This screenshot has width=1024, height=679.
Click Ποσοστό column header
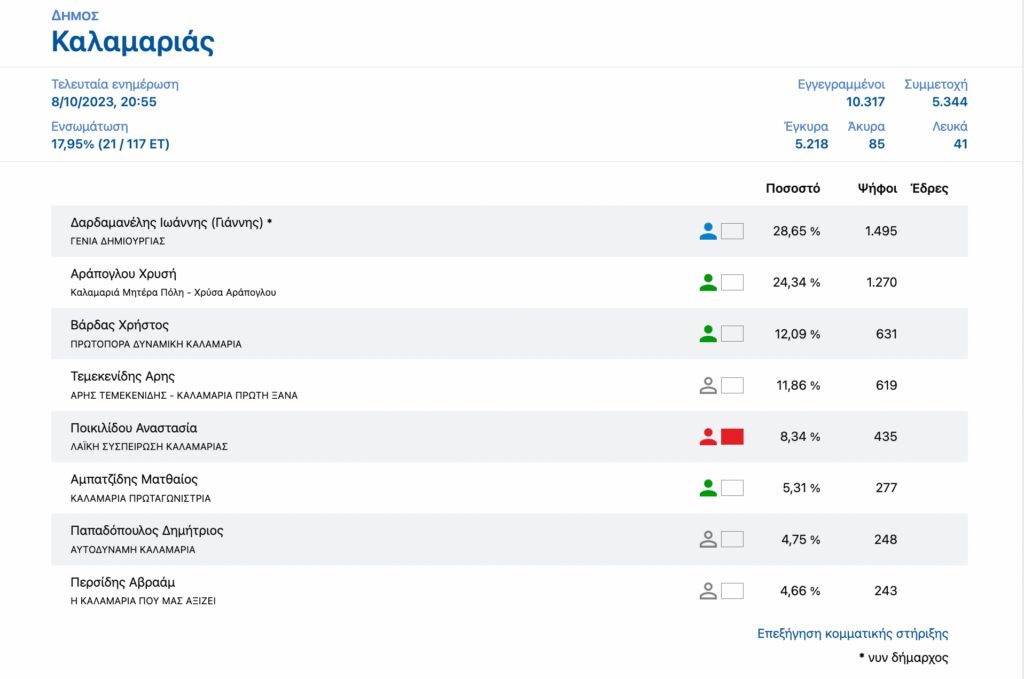(793, 188)
